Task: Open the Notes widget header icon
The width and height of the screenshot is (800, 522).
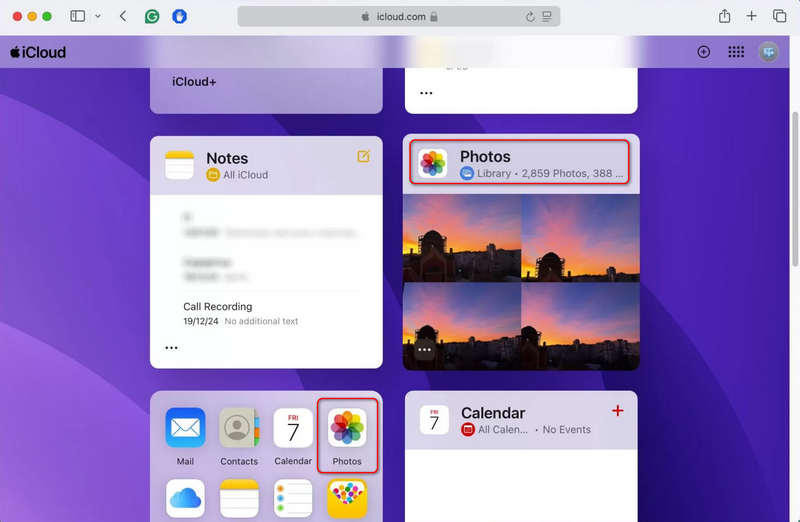Action: click(x=180, y=165)
